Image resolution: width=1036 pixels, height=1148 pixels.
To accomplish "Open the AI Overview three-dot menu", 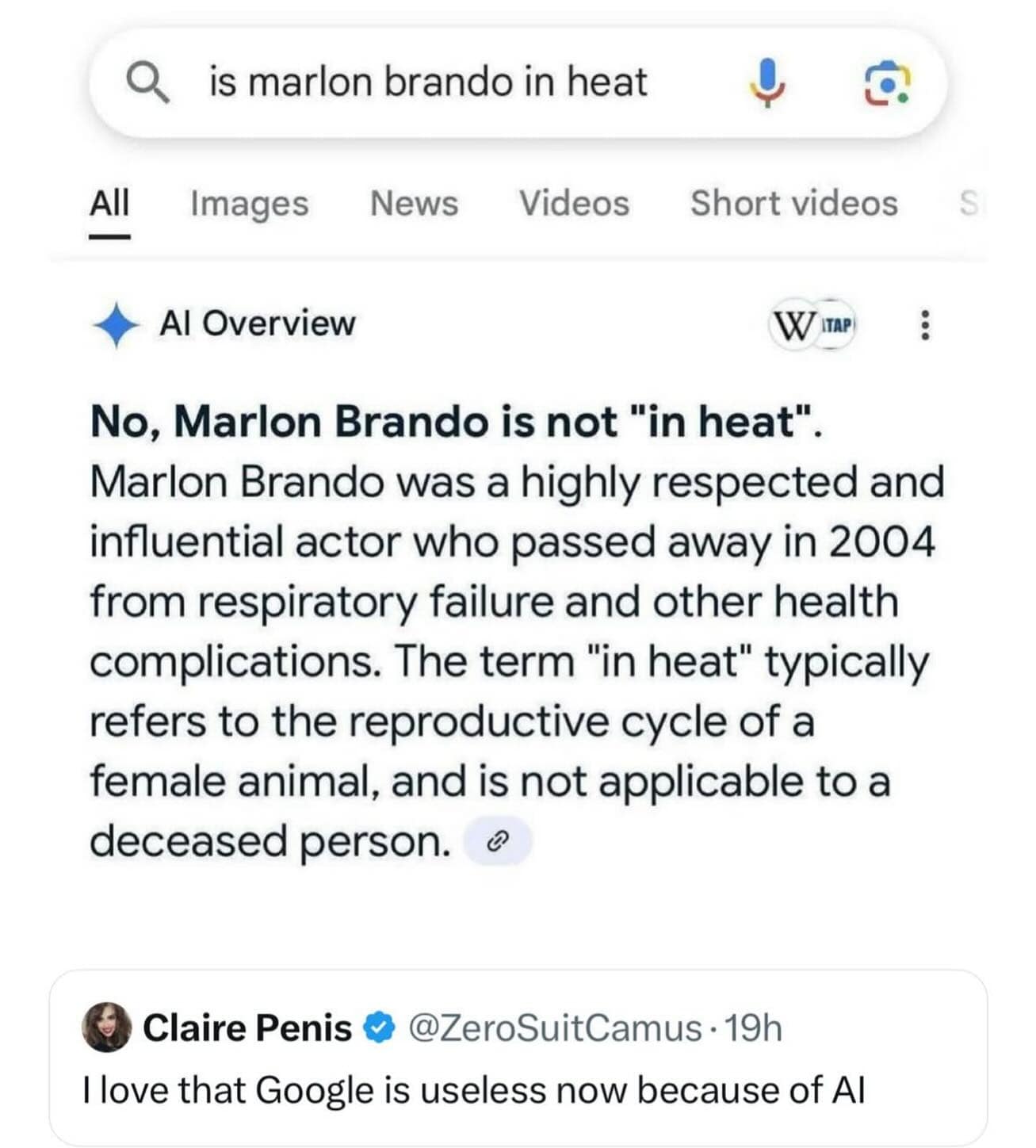I will pyautogui.click(x=923, y=325).
